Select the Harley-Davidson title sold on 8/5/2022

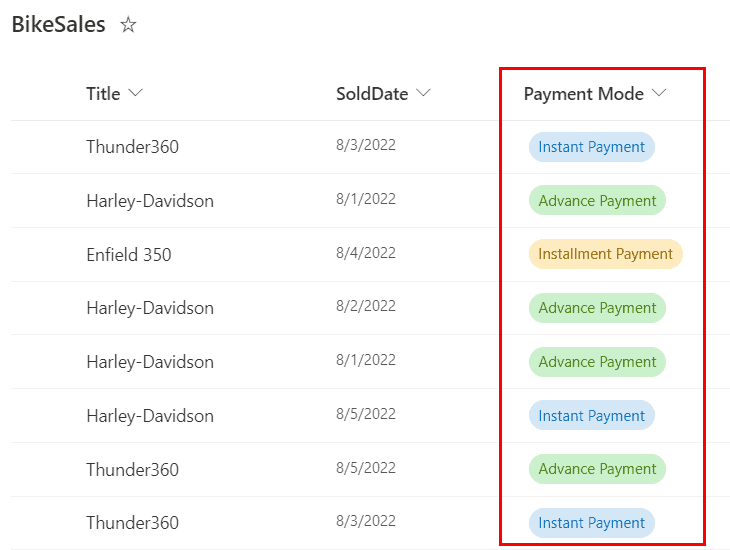point(150,416)
